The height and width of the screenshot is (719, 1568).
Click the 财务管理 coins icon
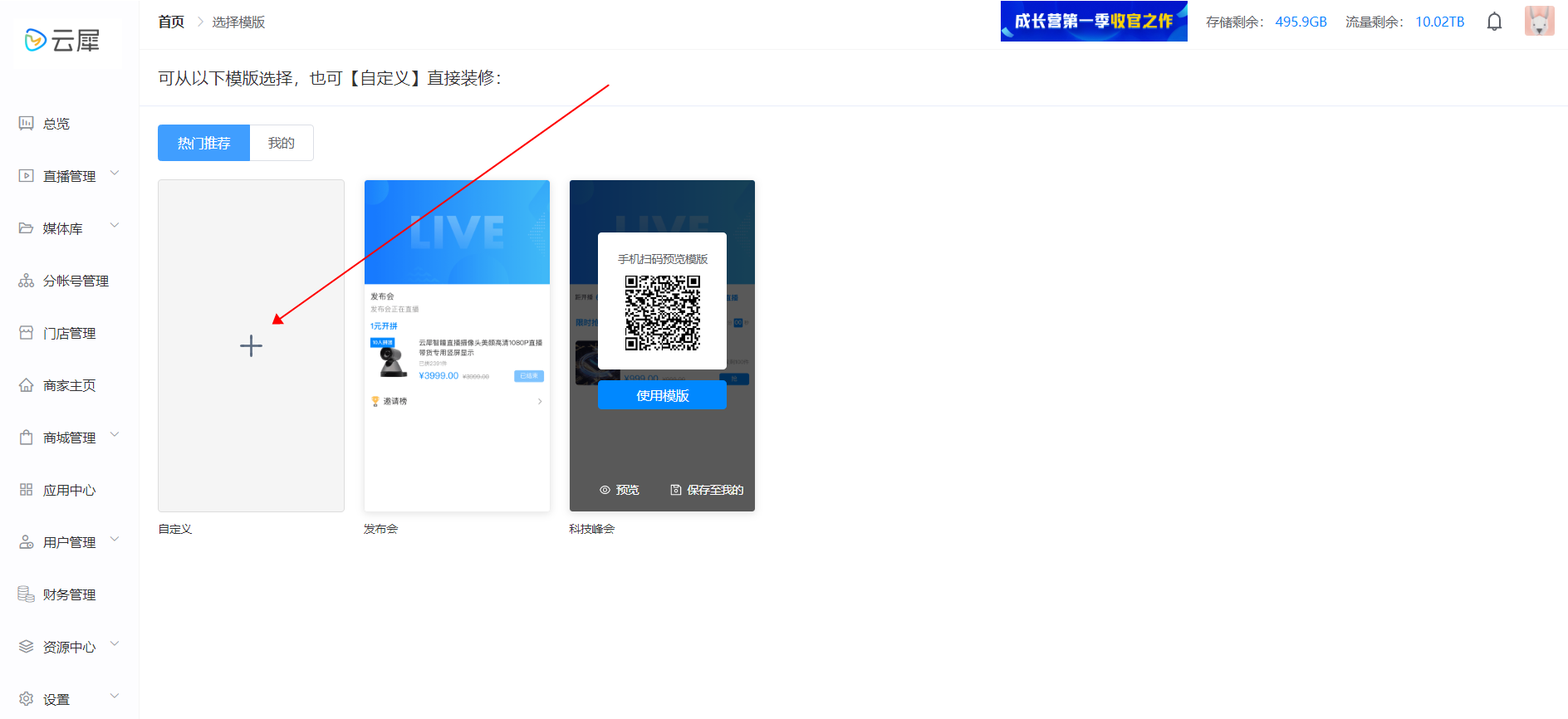coord(27,594)
